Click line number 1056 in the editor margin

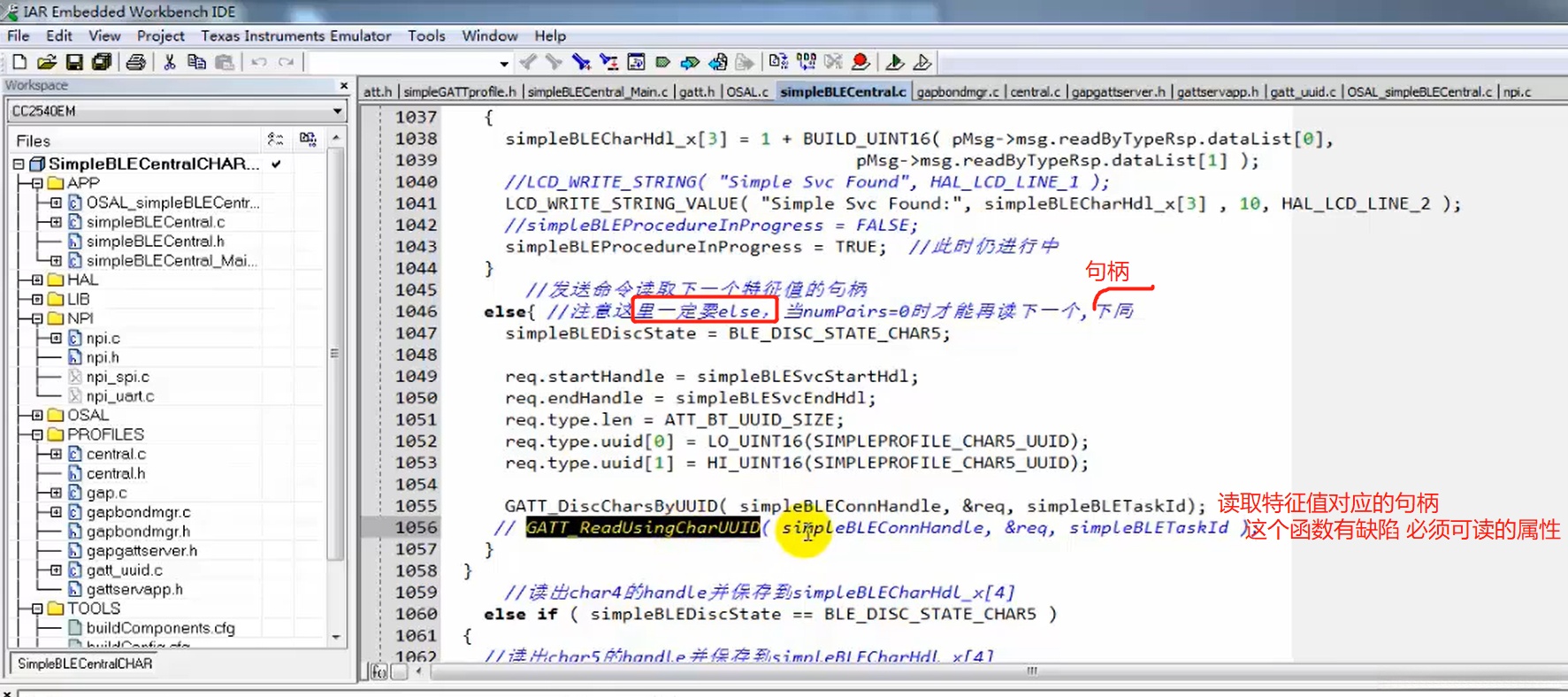coord(416,528)
